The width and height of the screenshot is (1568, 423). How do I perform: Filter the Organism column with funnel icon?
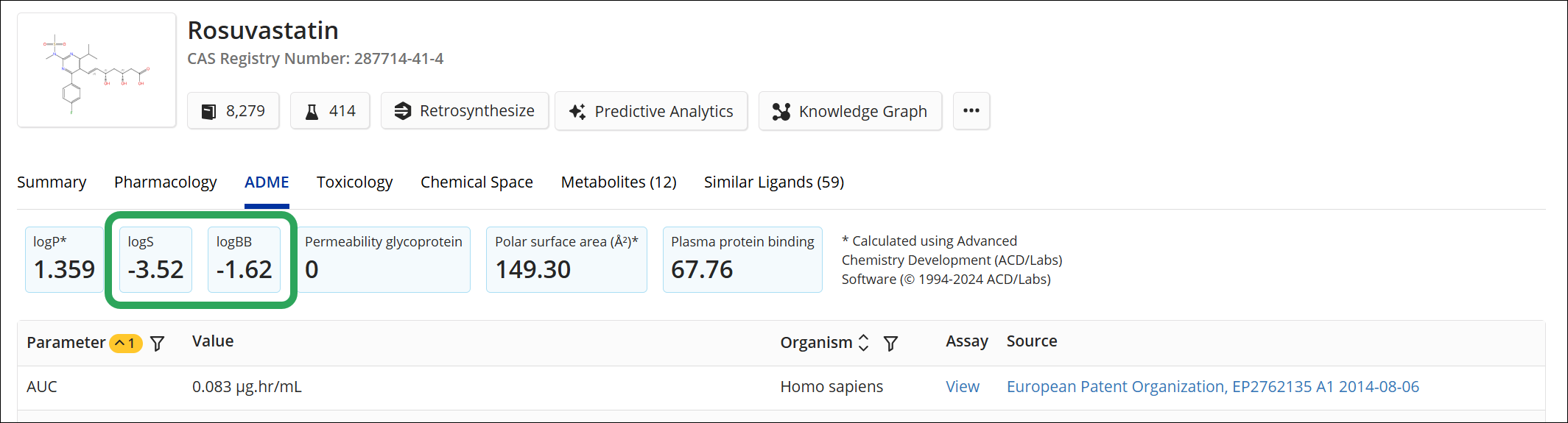pyautogui.click(x=890, y=344)
